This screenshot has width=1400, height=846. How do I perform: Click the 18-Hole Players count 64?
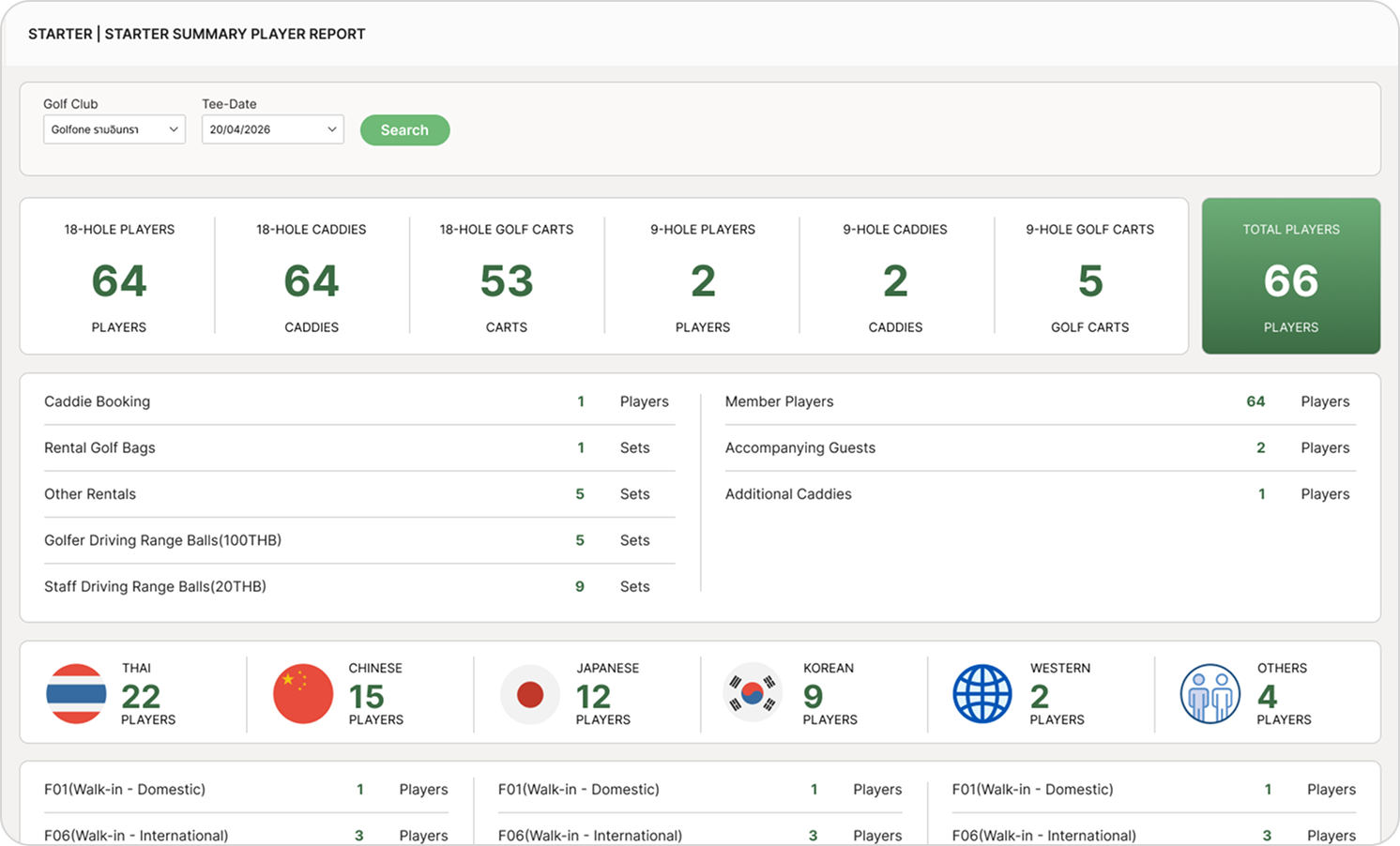[119, 281]
